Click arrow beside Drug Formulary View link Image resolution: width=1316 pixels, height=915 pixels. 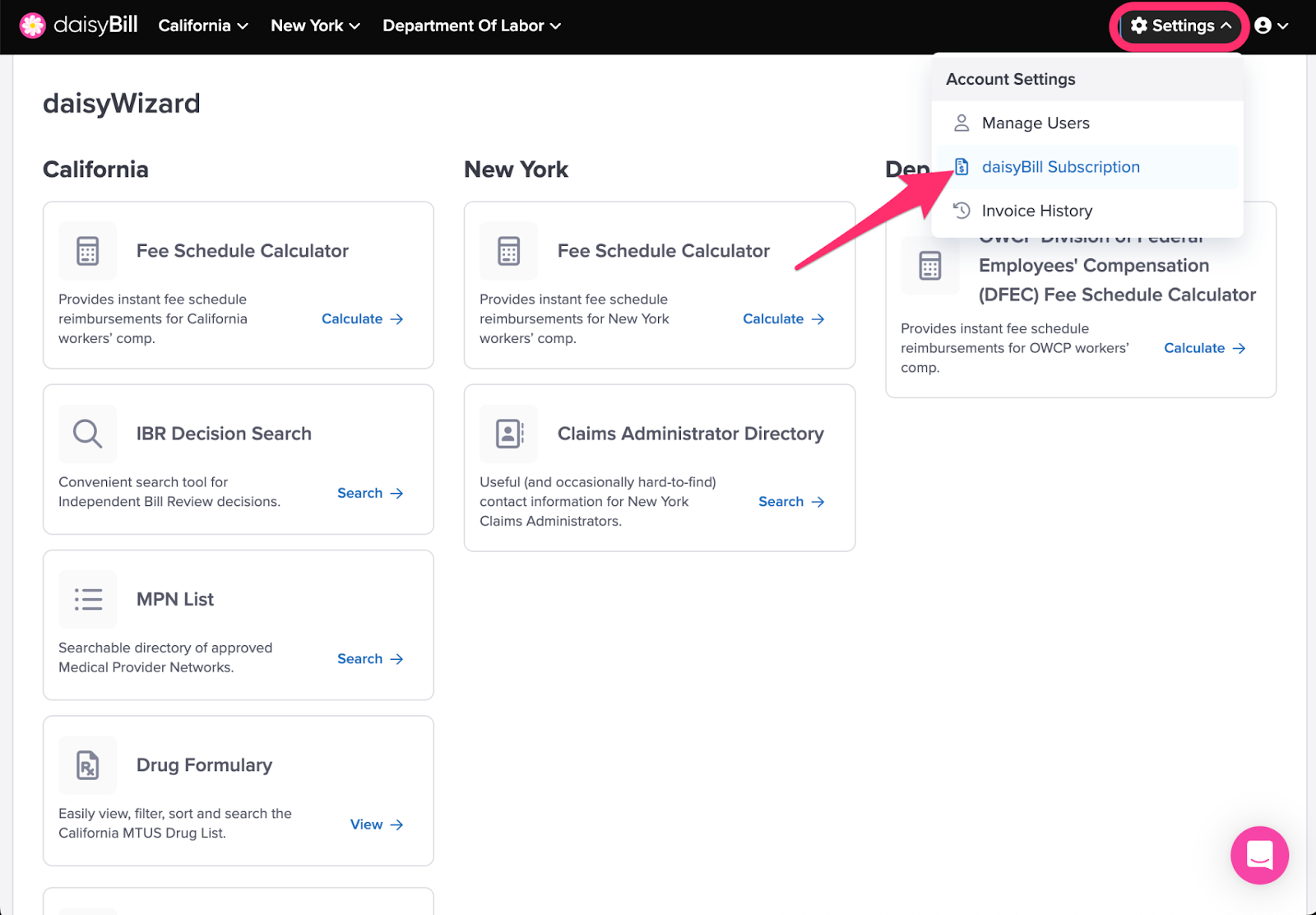click(396, 824)
